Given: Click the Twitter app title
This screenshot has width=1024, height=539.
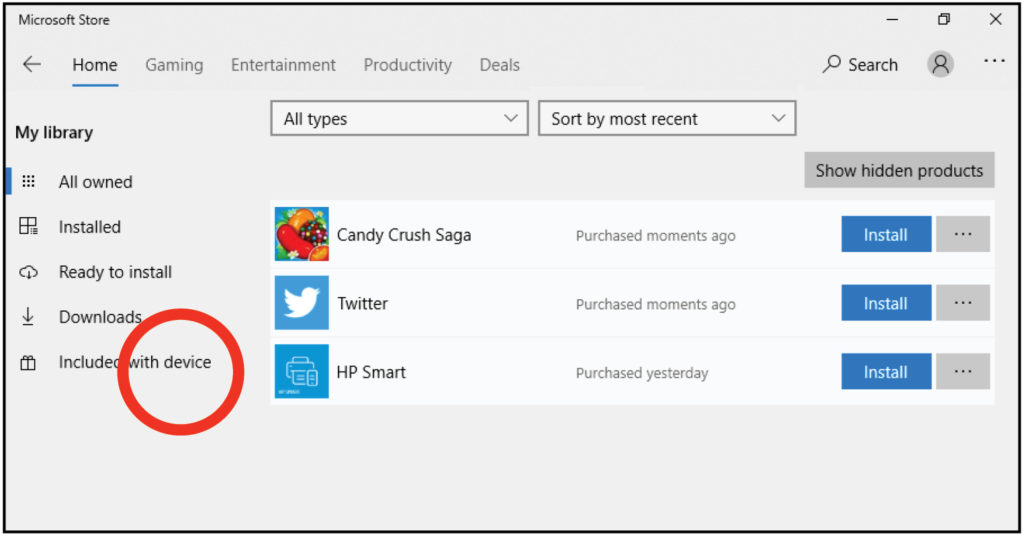Looking at the screenshot, I should pos(362,303).
